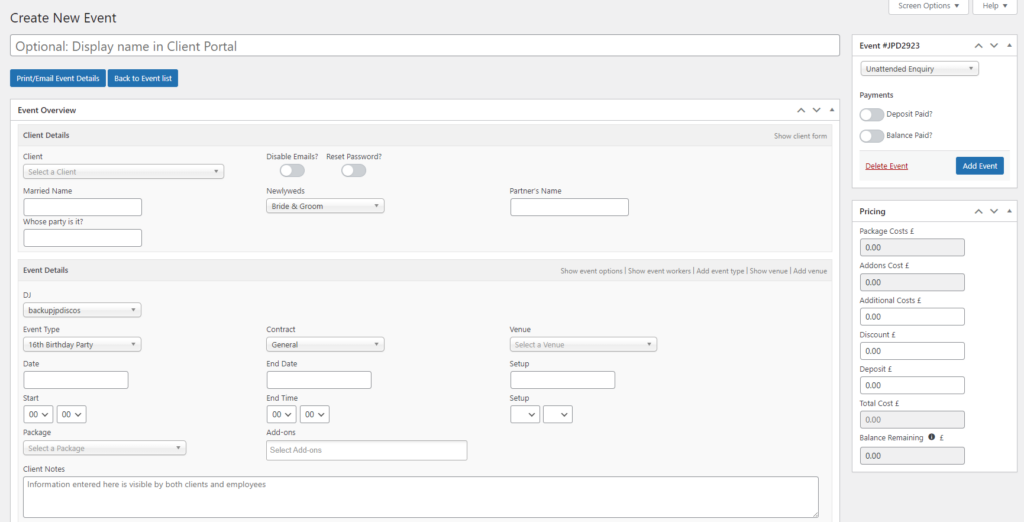Viewport: 1024px width, 522px height.
Task: Enable the Deposit Paid toggle
Action: tap(872, 115)
